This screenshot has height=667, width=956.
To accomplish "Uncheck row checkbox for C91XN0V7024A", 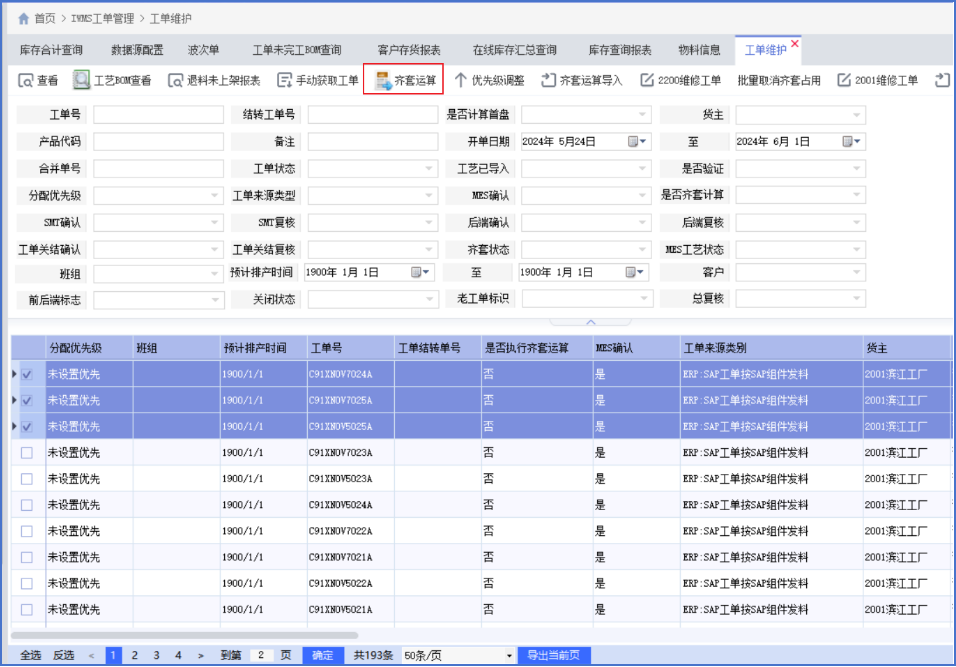I will (x=27, y=374).
